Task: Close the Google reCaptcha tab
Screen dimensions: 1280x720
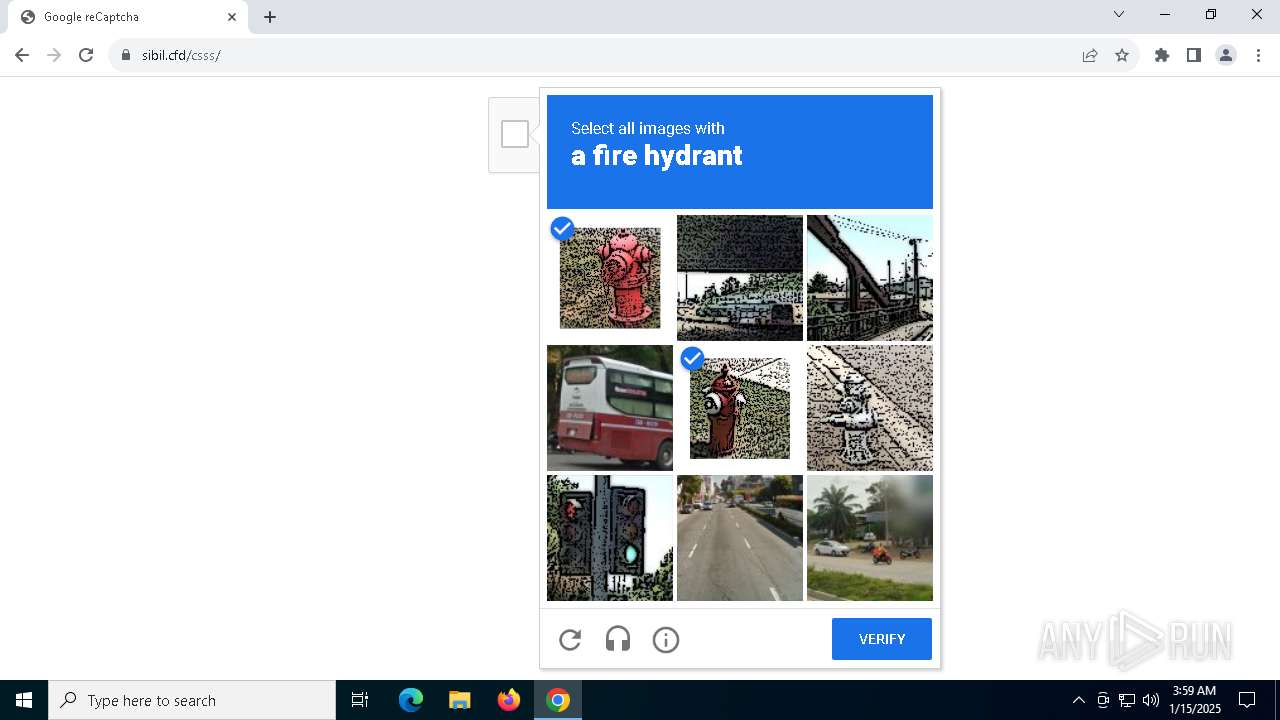Action: [x=232, y=17]
